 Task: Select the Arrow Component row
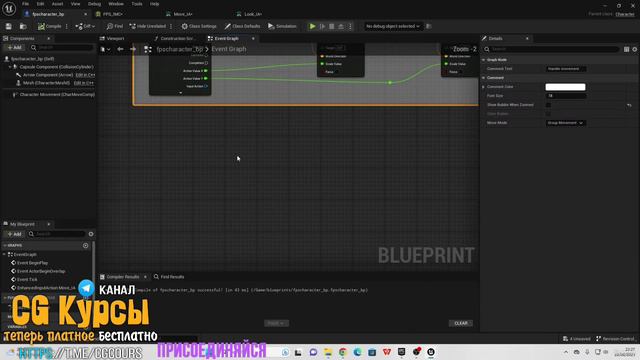pyautogui.click(x=48, y=75)
